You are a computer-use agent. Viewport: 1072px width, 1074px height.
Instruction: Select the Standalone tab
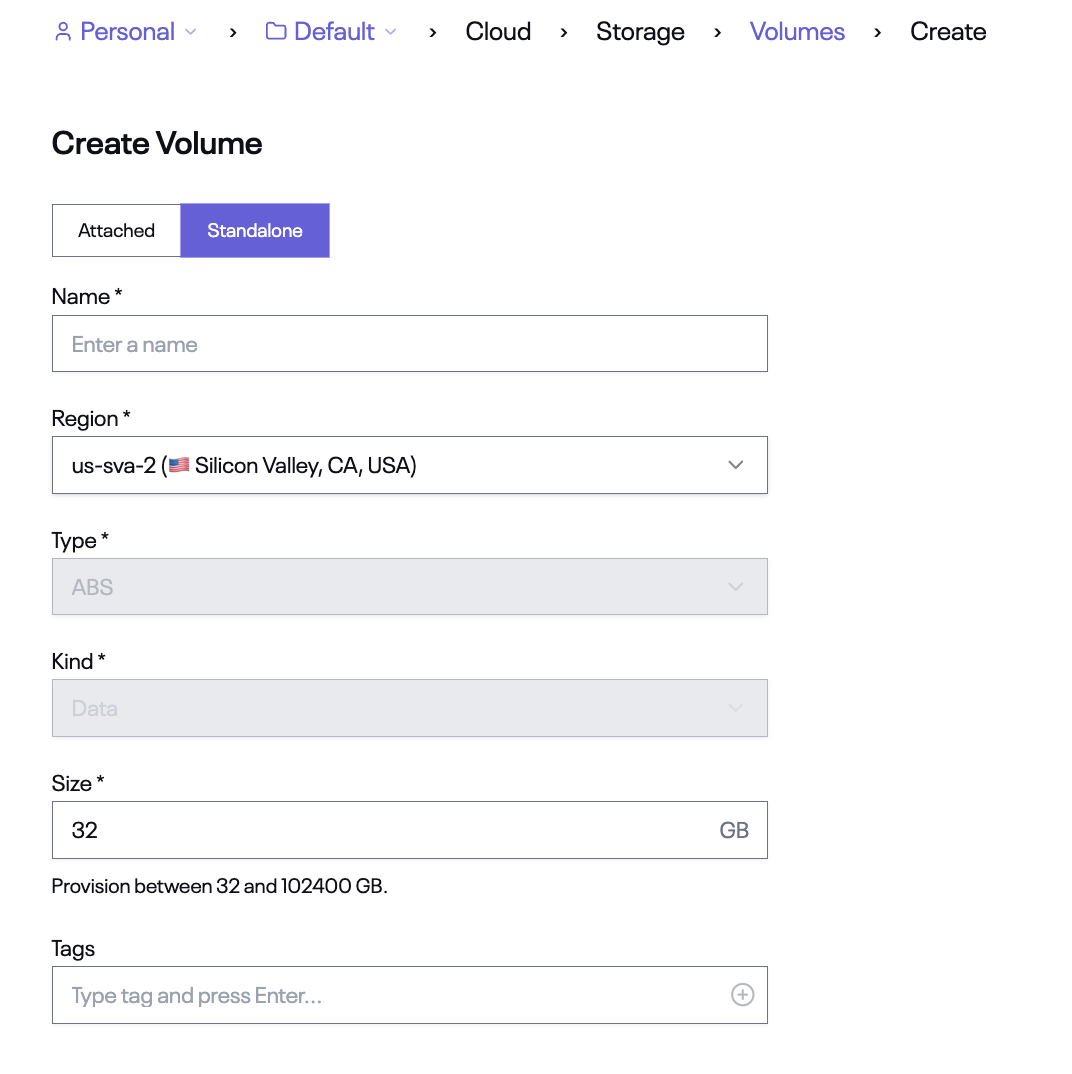click(255, 230)
